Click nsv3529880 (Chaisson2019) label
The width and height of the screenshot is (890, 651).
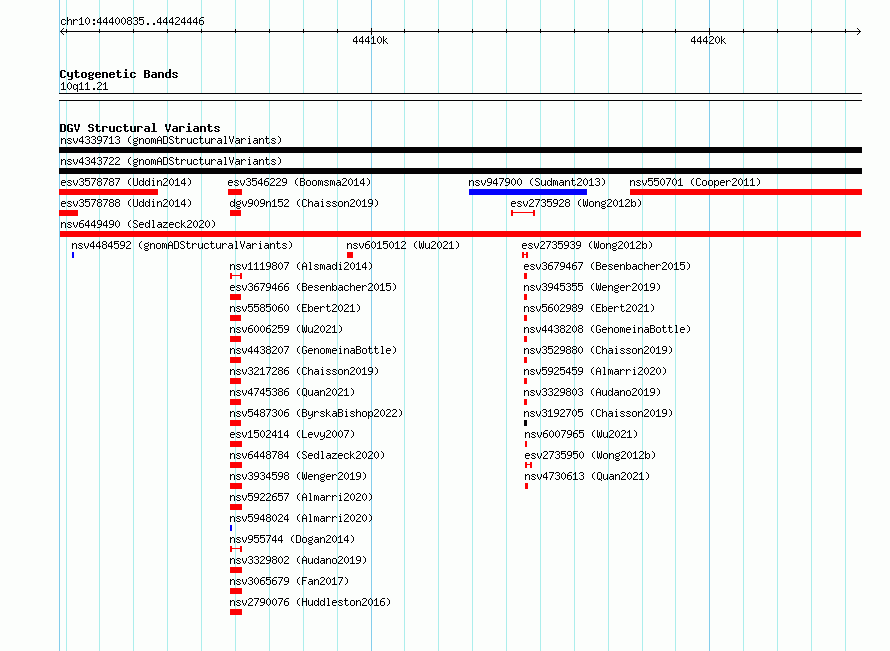click(598, 350)
